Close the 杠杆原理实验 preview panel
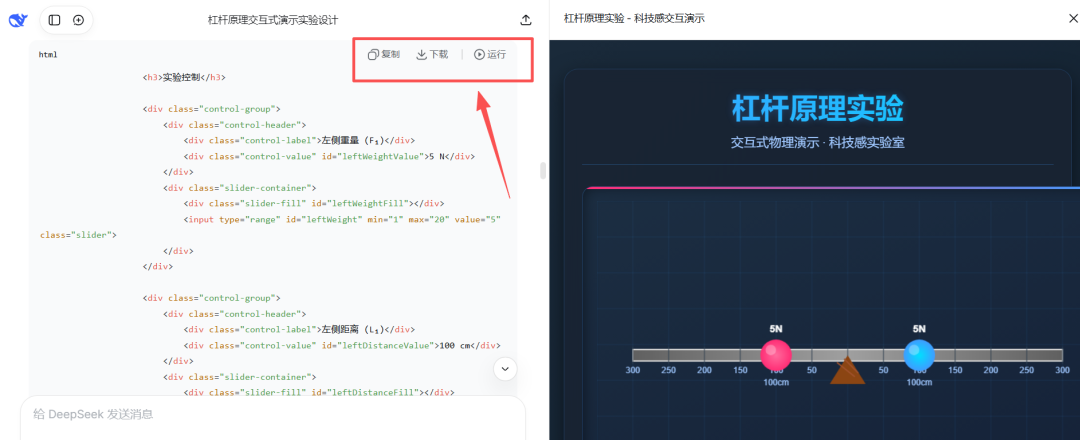This screenshot has width=1080, height=440. pyautogui.click(x=1060, y=18)
